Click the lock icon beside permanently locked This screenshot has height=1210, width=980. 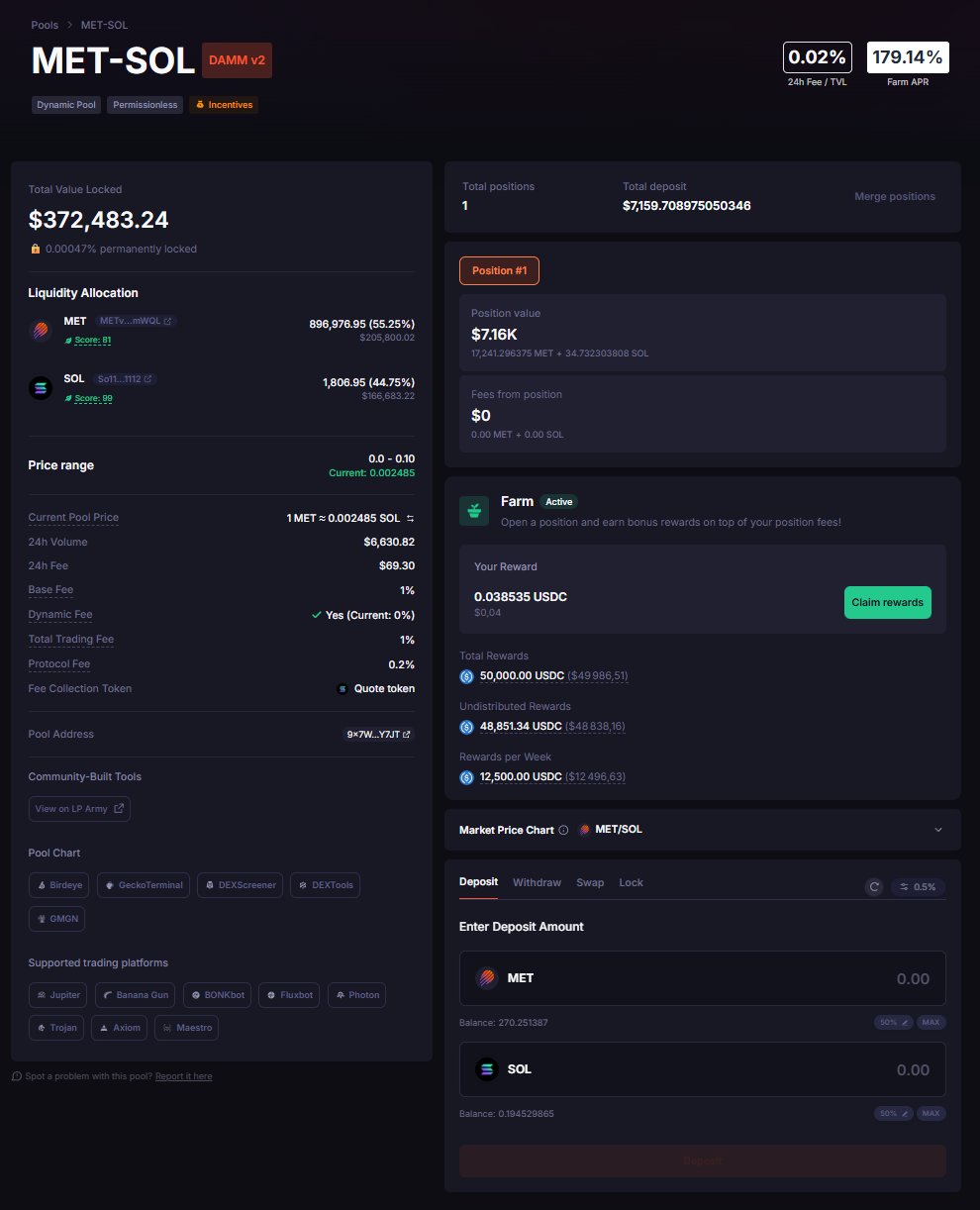tap(35, 249)
